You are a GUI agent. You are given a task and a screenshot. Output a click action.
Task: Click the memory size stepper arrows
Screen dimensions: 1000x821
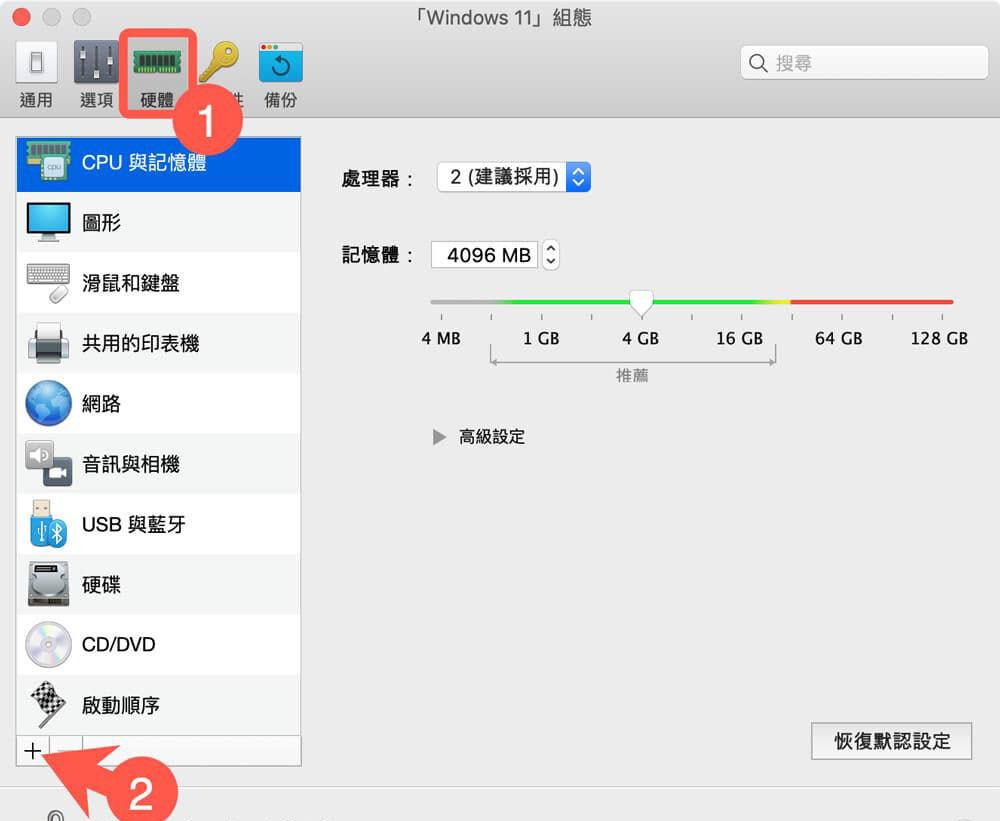click(x=551, y=255)
